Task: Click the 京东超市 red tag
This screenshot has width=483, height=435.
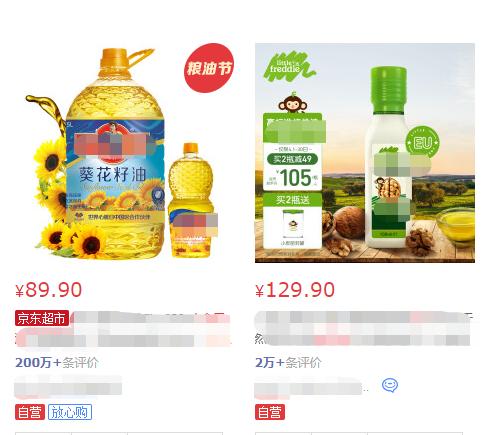Action: 42,318
